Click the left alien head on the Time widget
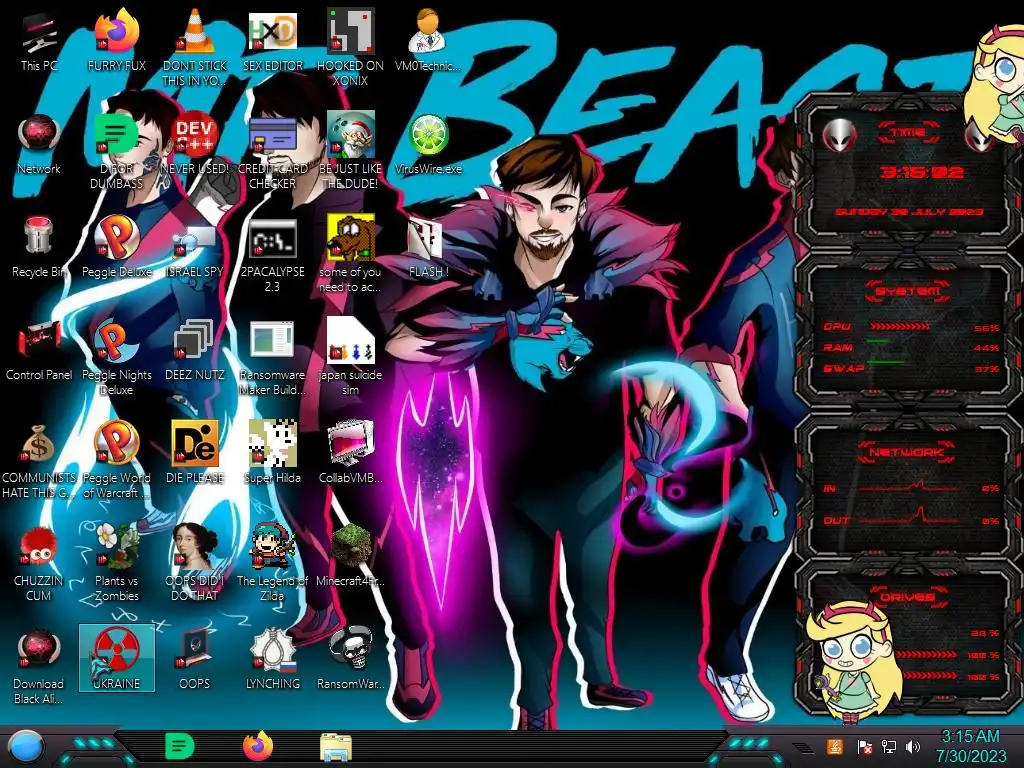Image resolution: width=1024 pixels, height=768 pixels. [x=839, y=136]
